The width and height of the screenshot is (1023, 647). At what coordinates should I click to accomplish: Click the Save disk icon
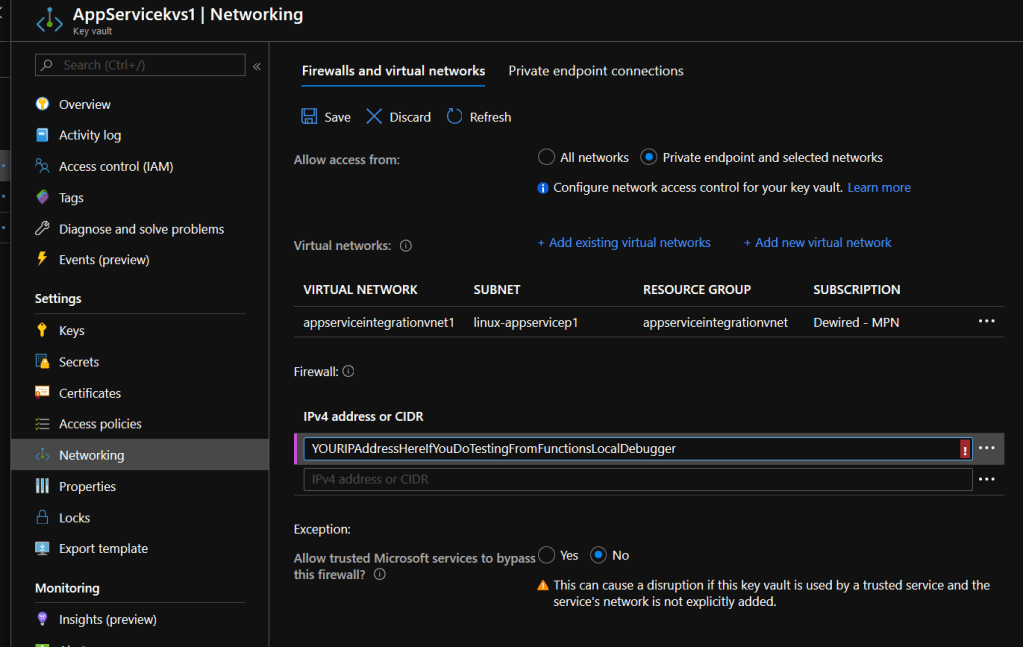click(310, 117)
